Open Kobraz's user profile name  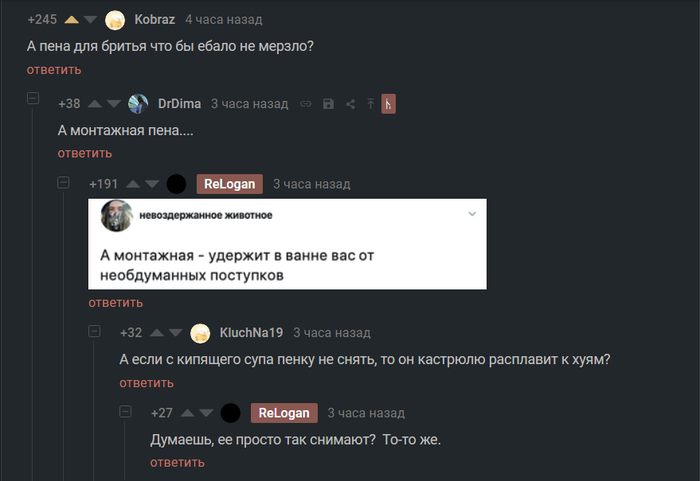pos(154,20)
